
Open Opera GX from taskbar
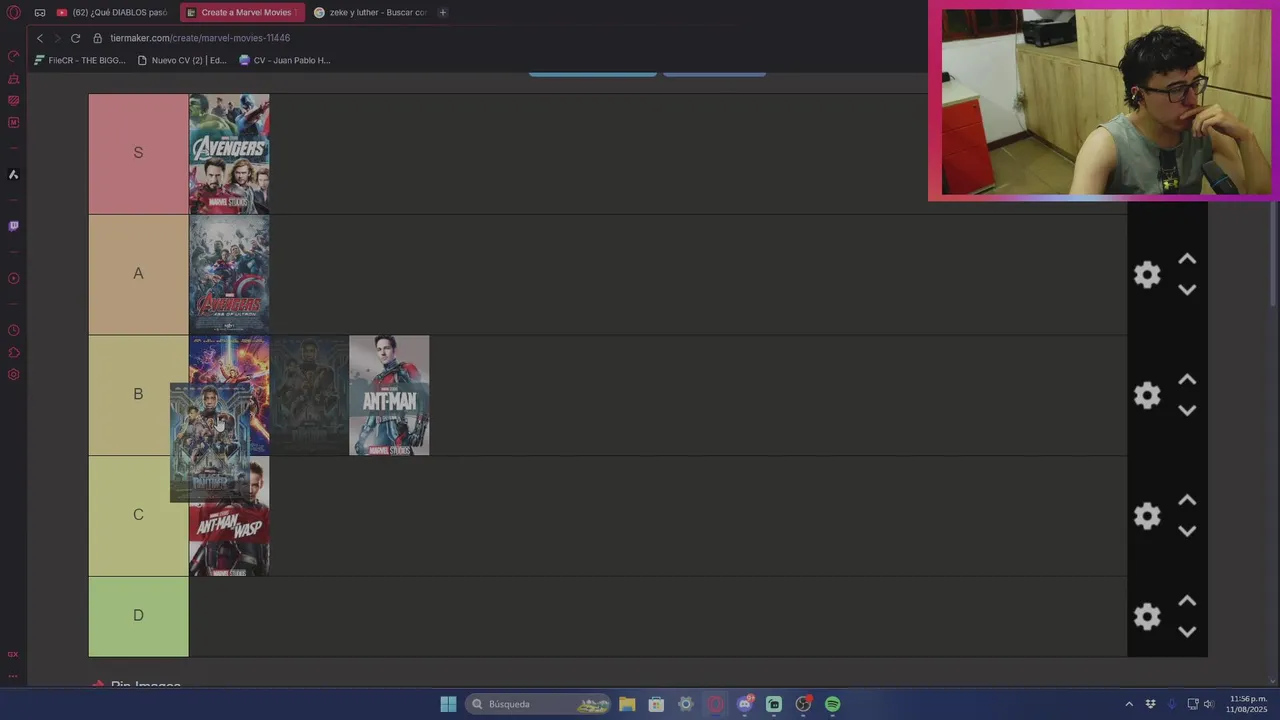715,704
